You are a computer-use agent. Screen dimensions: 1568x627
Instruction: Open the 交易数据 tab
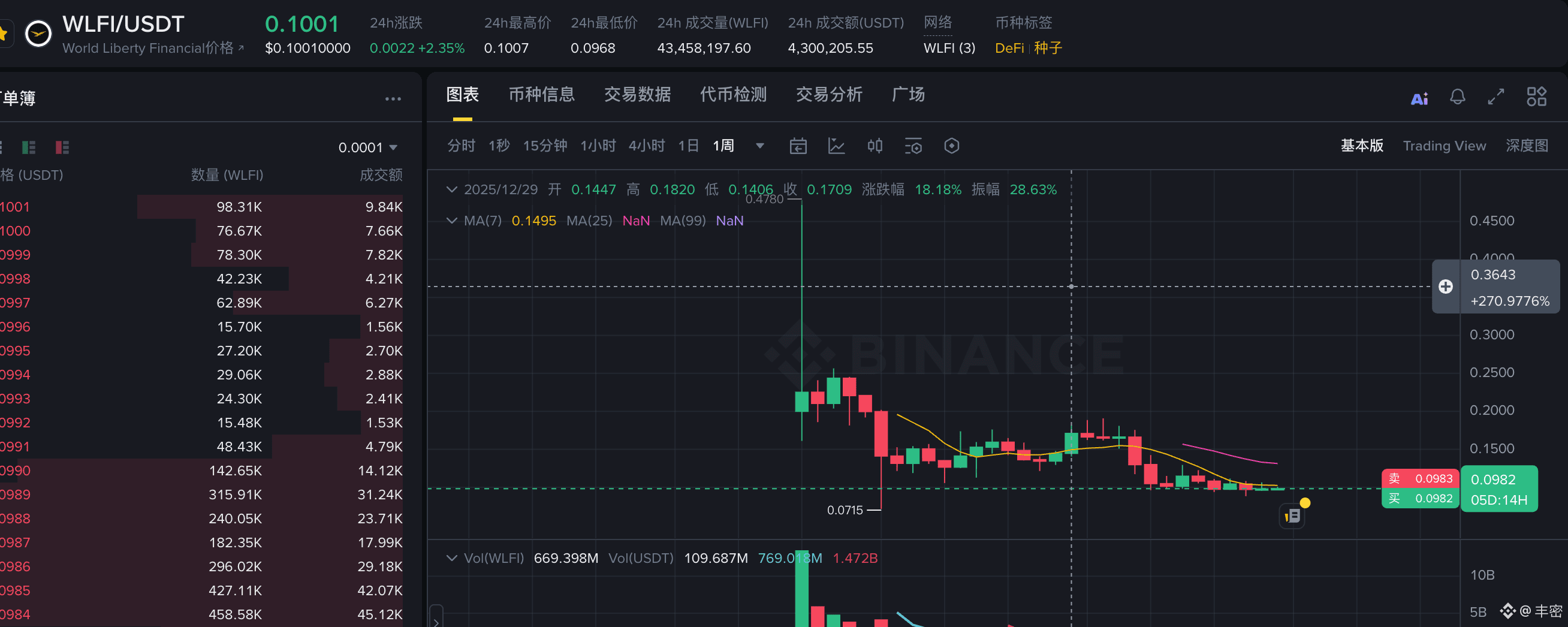pos(637,94)
